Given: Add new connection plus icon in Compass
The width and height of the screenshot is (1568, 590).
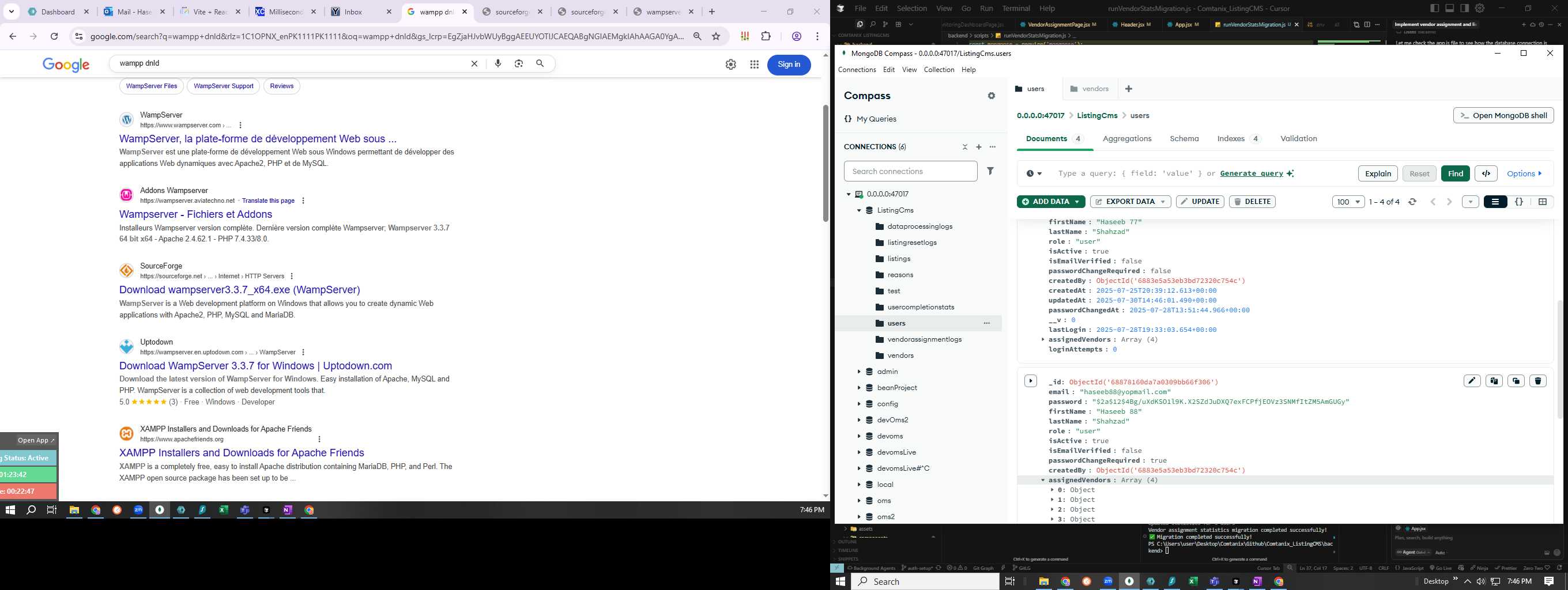Looking at the screenshot, I should click(979, 147).
